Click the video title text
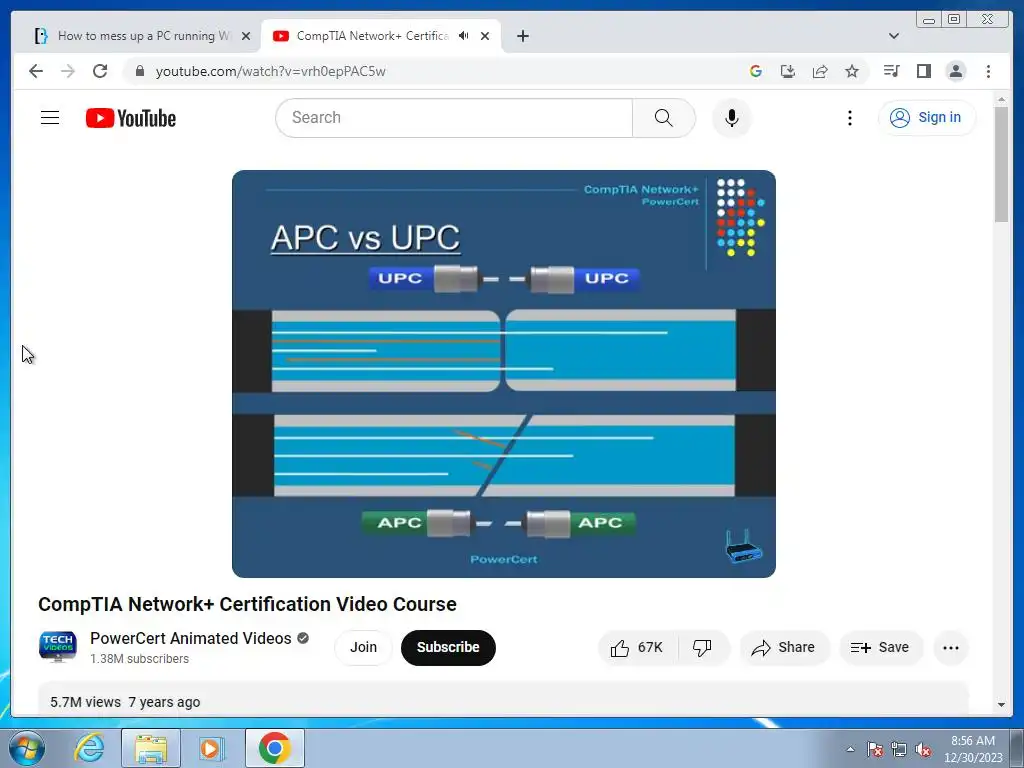Screen dimensions: 1024x768 [x=248, y=604]
